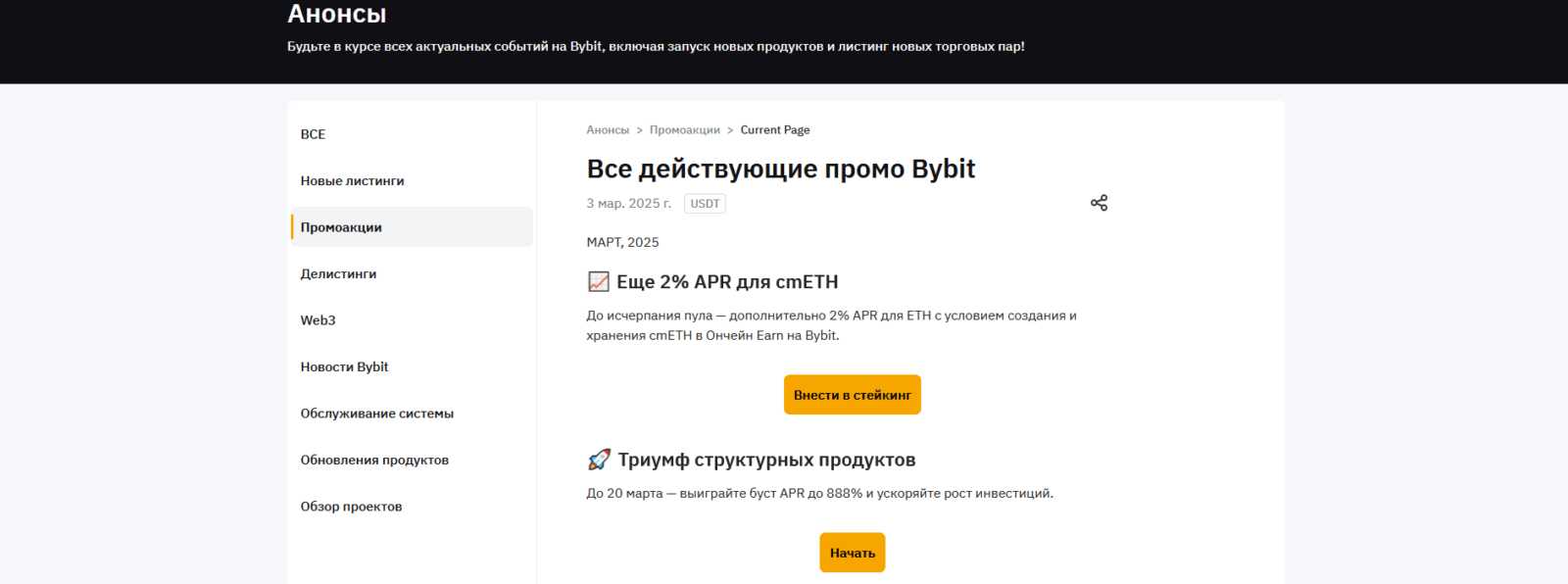This screenshot has height=584, width=1568.
Task: Go to Обзор проектов section
Action: tap(351, 507)
